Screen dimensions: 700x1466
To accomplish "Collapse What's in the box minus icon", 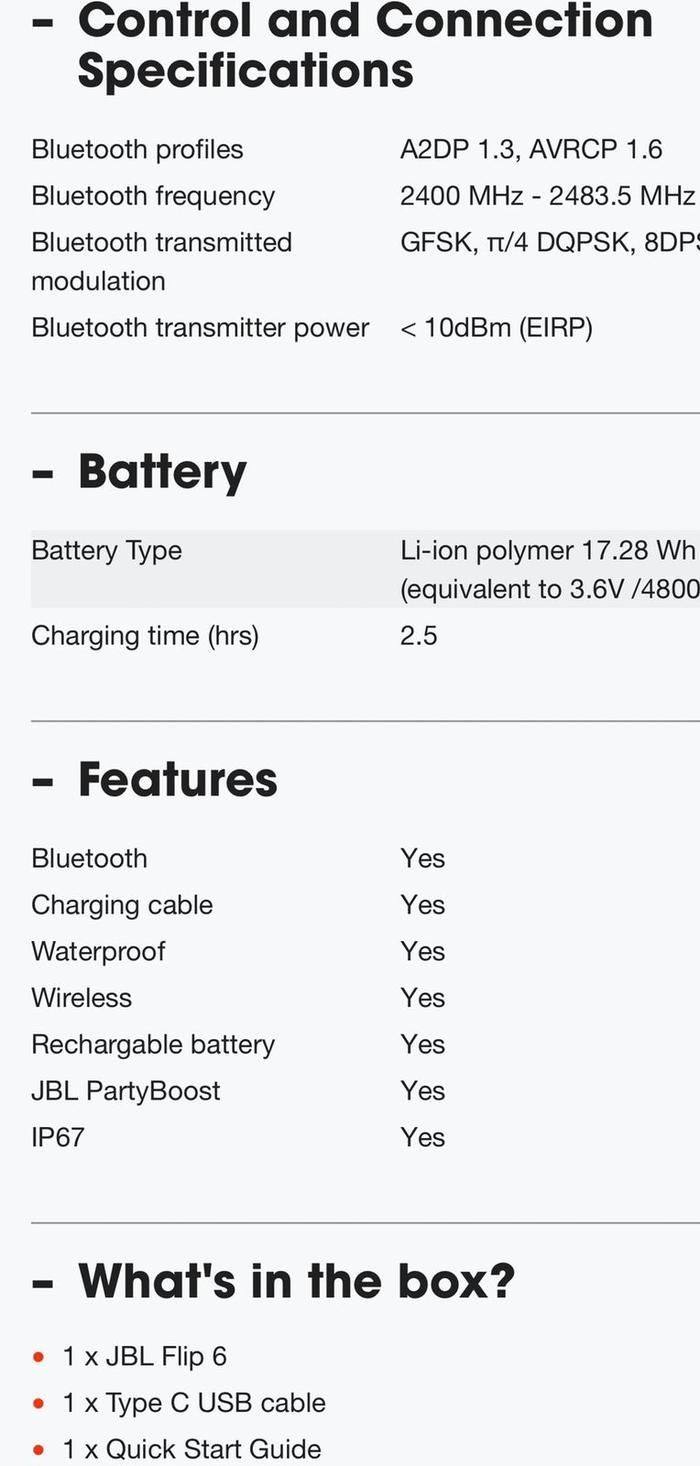I will 43,1283.
